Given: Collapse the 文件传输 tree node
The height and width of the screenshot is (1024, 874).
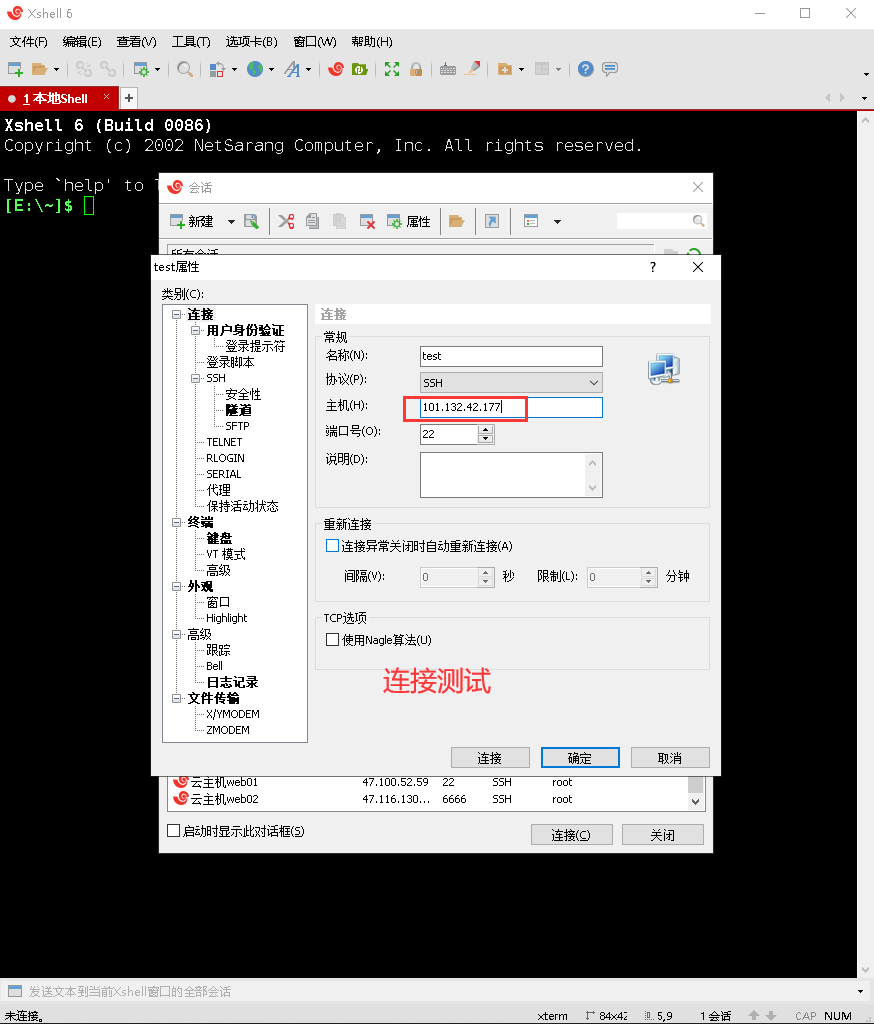Looking at the screenshot, I should pyautogui.click(x=176, y=698).
